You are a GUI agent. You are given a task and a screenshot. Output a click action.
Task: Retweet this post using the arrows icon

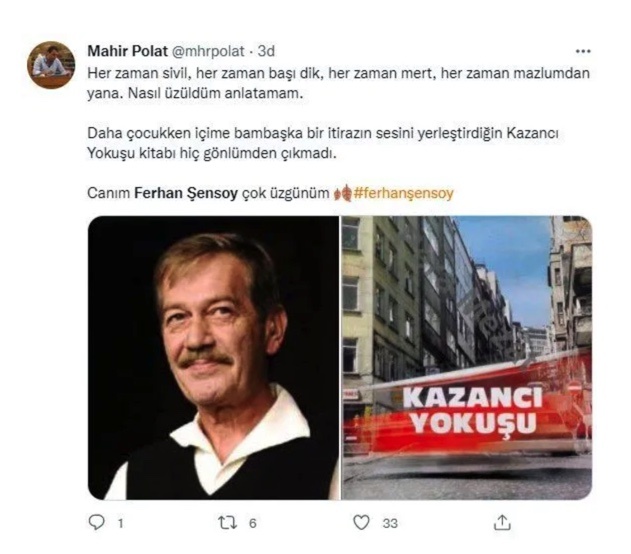click(x=227, y=523)
